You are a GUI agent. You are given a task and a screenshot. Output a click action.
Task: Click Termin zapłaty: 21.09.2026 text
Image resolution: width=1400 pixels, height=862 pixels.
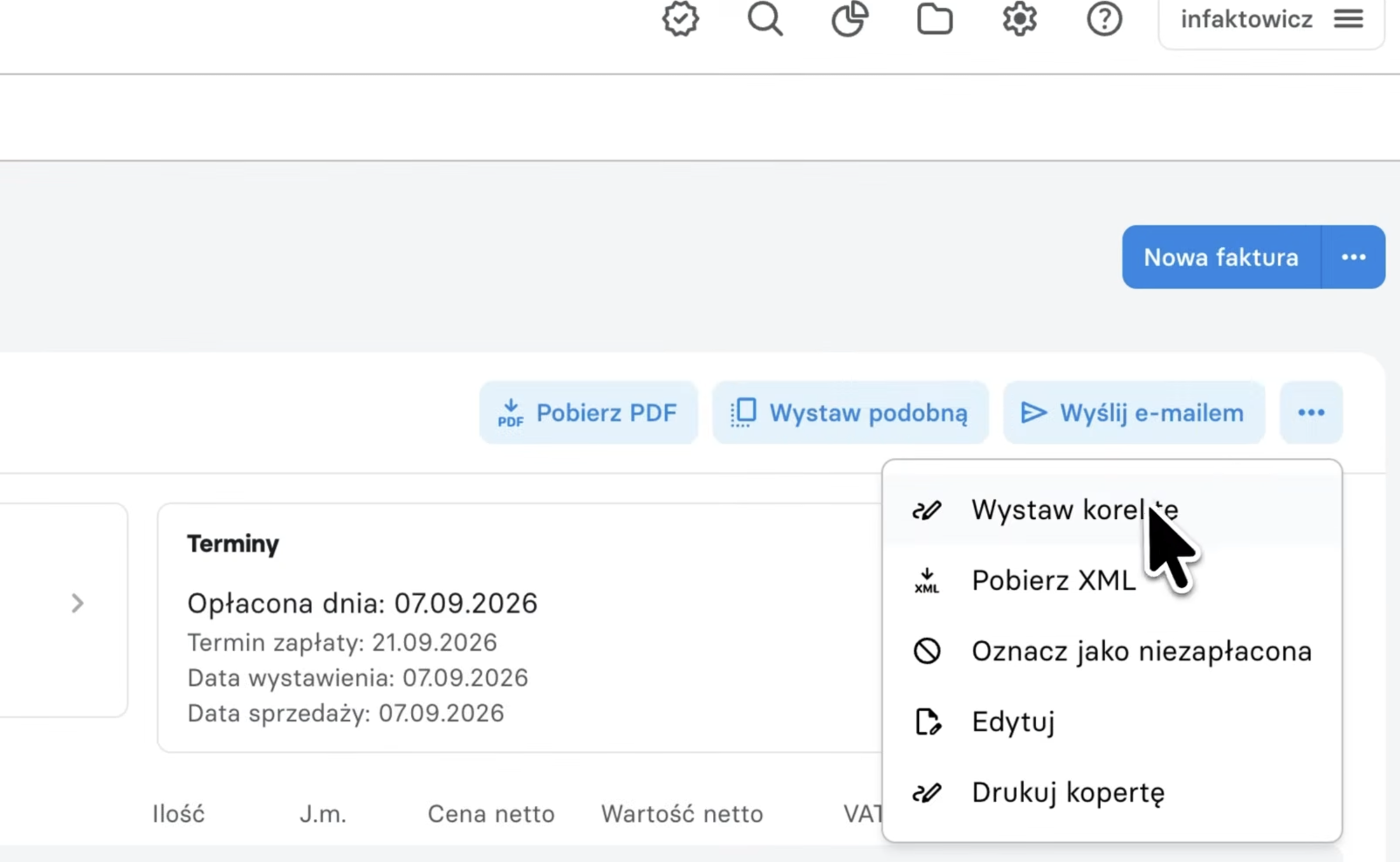pyautogui.click(x=342, y=643)
